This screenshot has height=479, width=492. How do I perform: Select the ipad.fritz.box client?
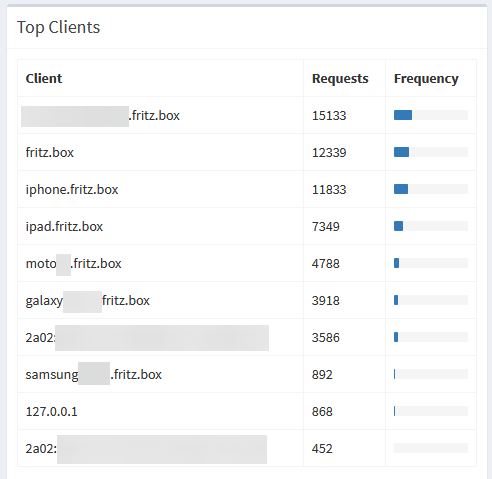click(x=64, y=227)
